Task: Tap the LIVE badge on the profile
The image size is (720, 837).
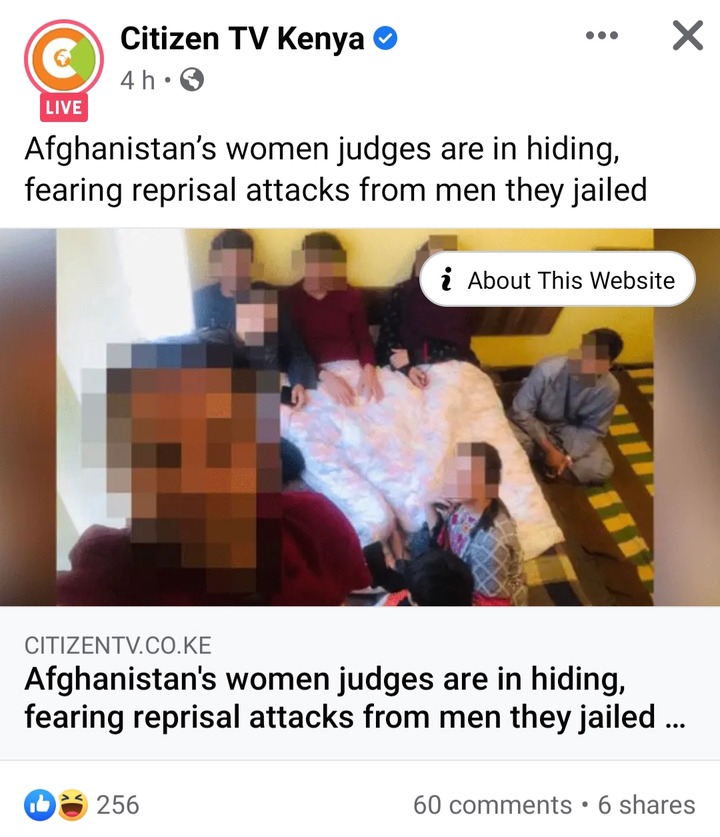Action: pyautogui.click(x=64, y=108)
